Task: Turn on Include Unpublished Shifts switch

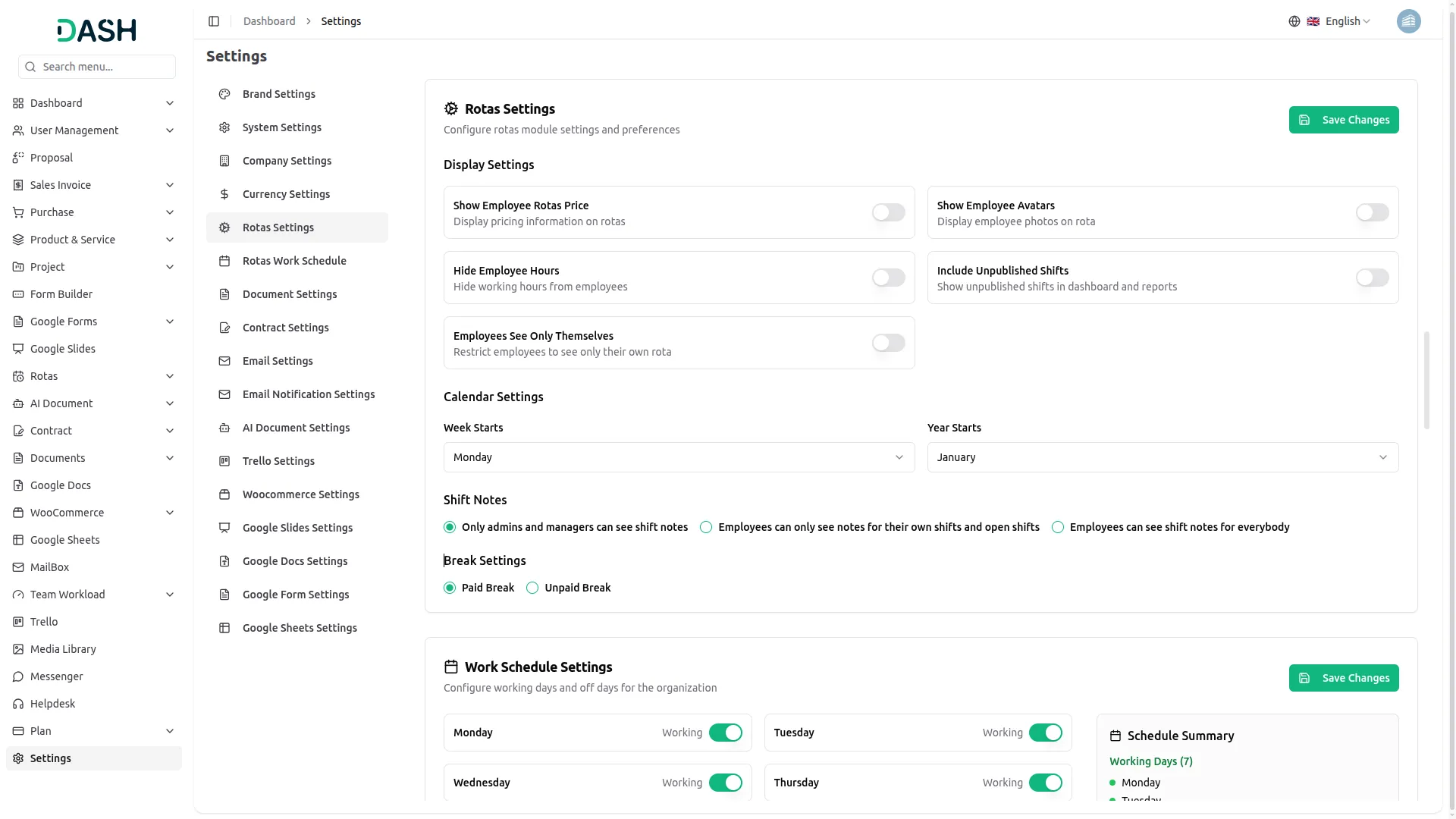Action: [1372, 278]
